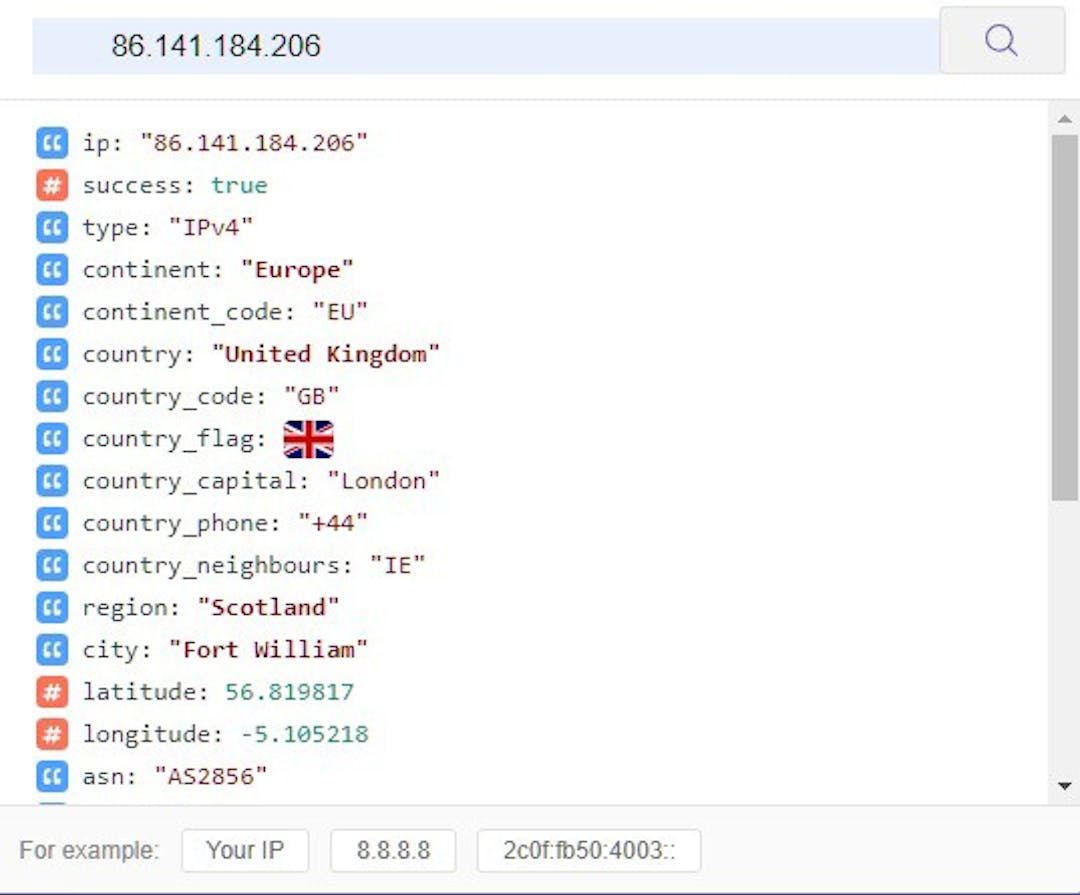Click the quote icon beside country_neighbours

tap(52, 566)
